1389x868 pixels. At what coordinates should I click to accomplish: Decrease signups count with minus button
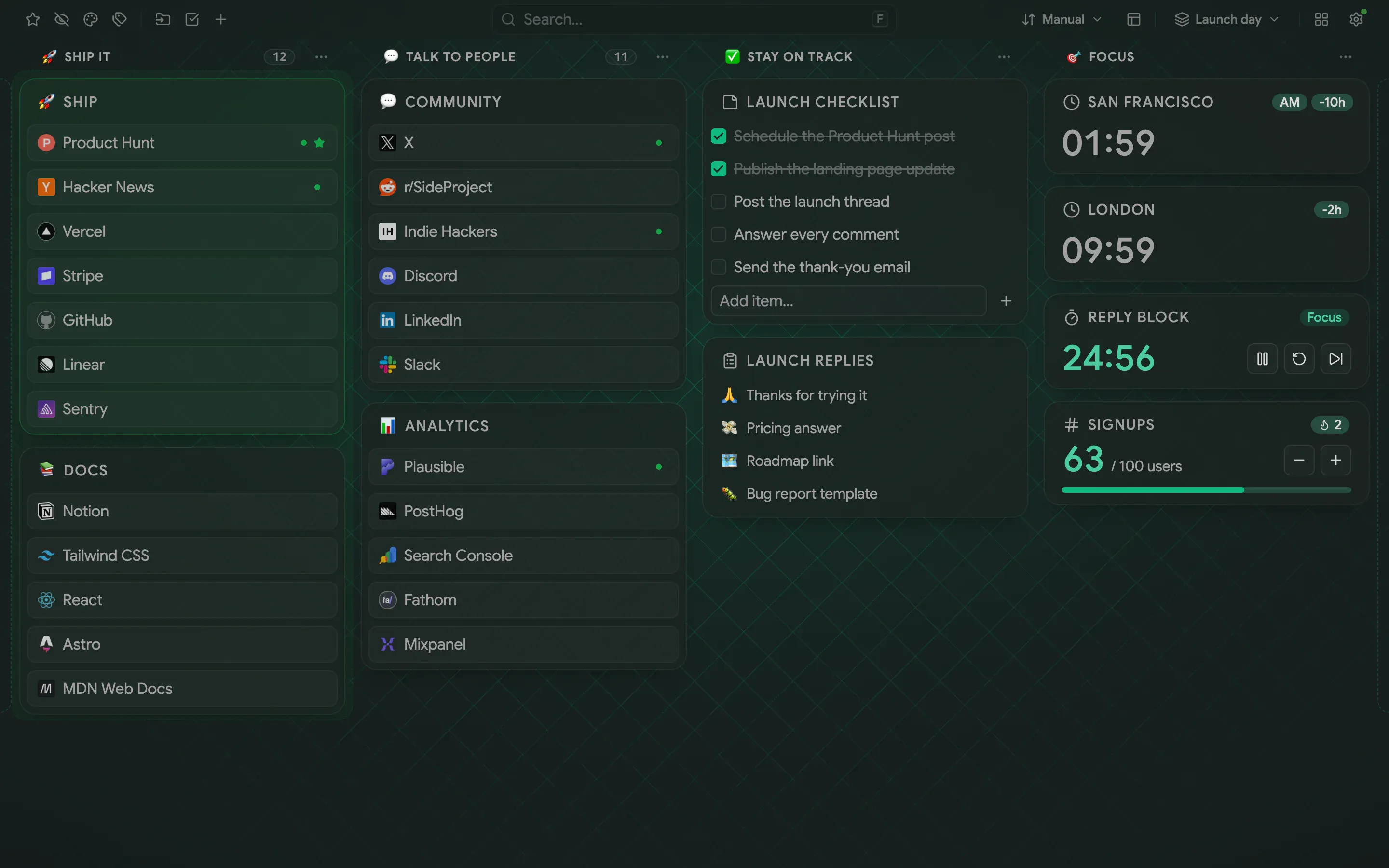1299,460
